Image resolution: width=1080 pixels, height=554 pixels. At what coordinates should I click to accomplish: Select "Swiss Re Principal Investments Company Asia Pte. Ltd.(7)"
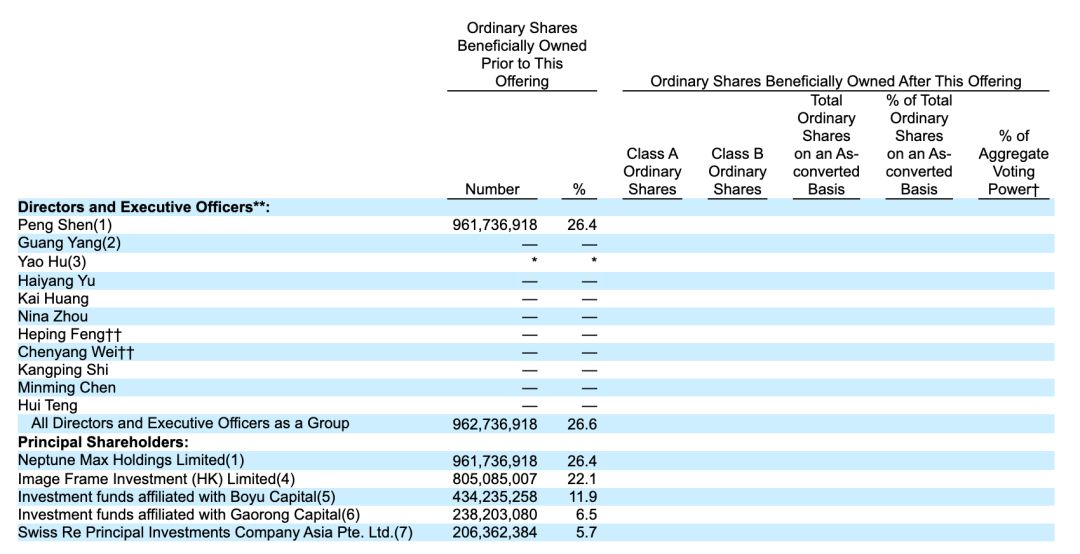pos(215,533)
